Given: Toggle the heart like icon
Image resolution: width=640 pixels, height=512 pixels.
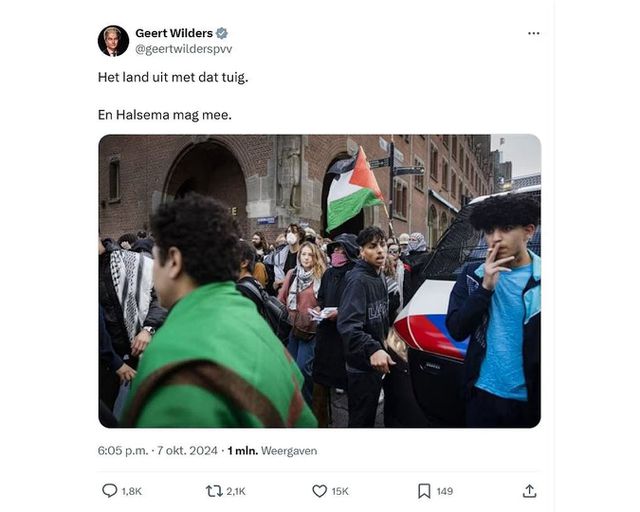Looking at the screenshot, I should [319, 491].
